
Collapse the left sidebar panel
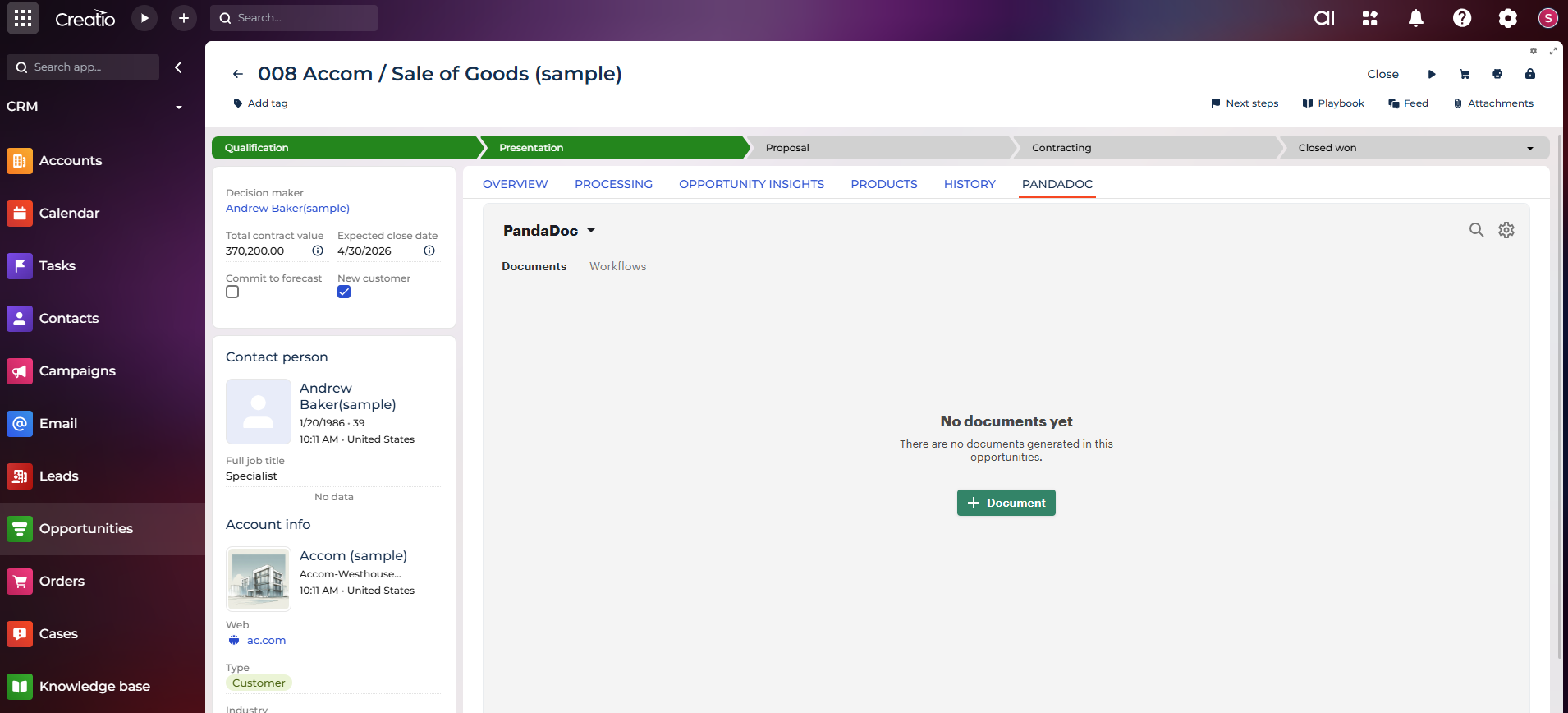(x=178, y=67)
